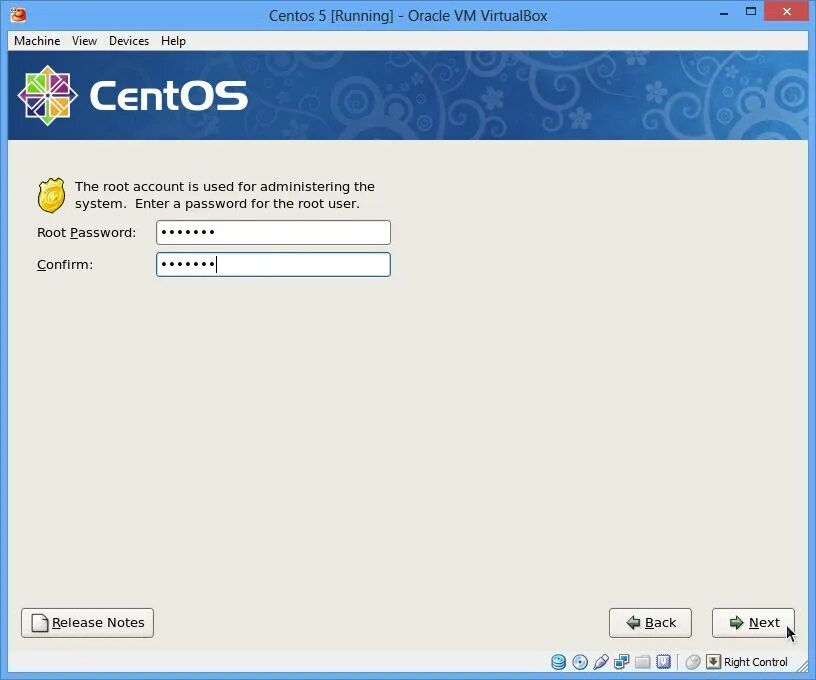Click the Next button
816x680 pixels.
coord(753,623)
